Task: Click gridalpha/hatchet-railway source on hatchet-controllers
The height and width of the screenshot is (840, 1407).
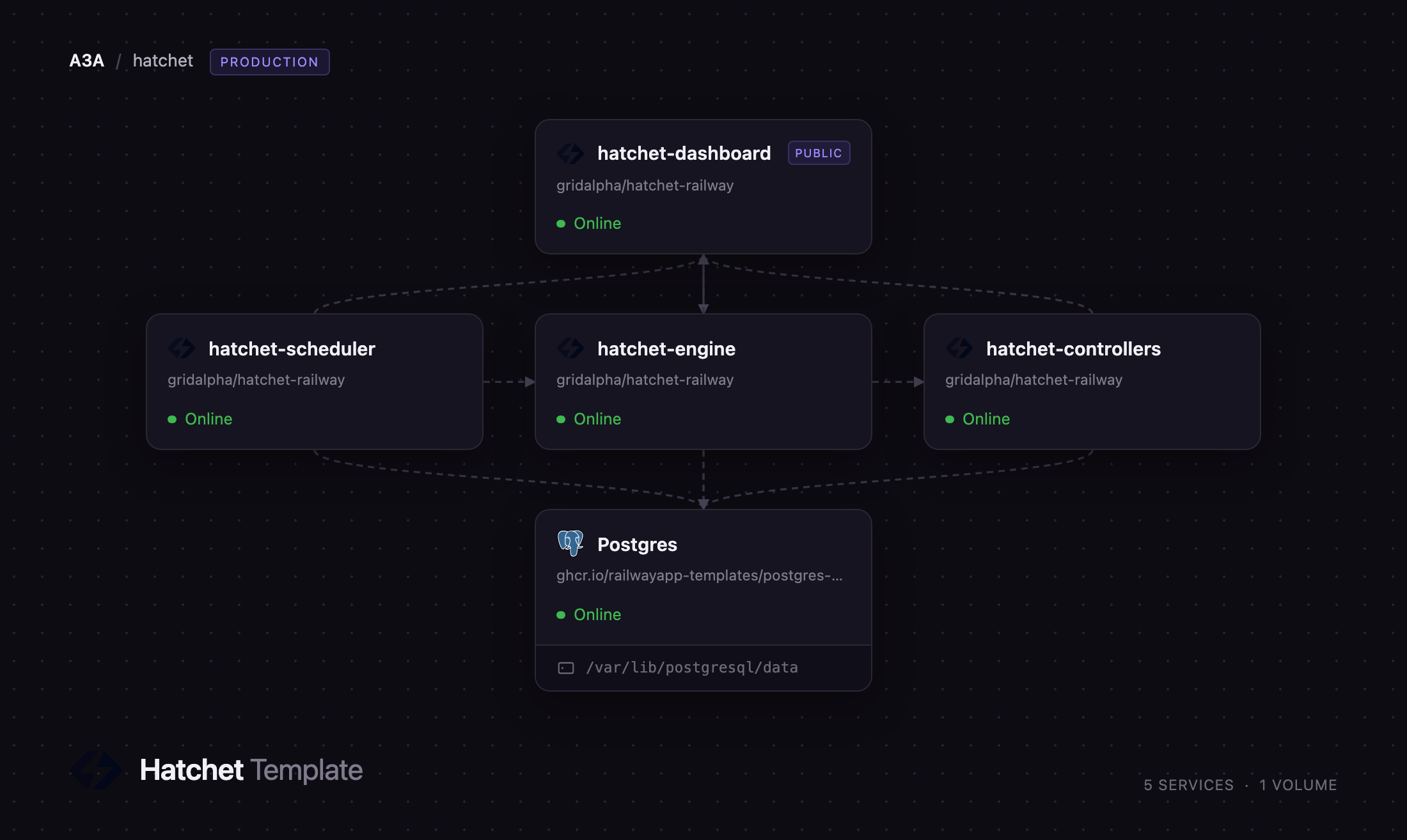Action: (x=1034, y=380)
